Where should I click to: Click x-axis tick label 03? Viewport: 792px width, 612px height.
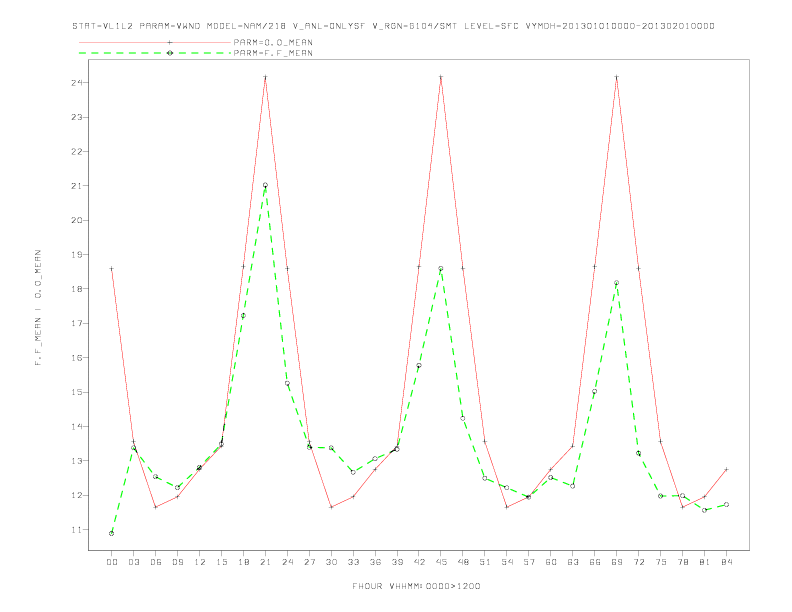click(133, 562)
